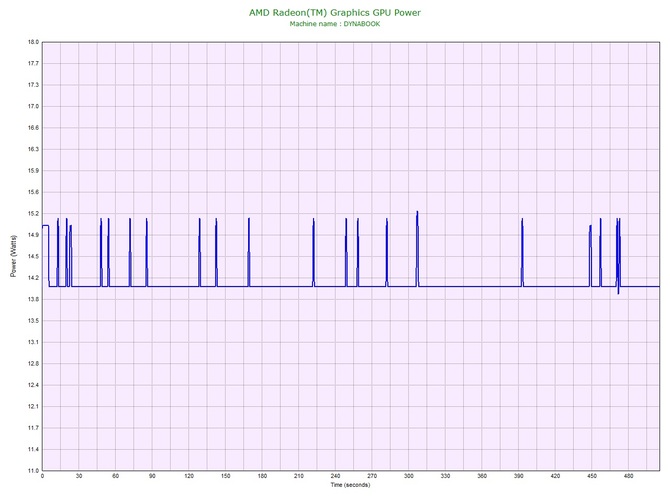Click the 16.6 value on the Y axis
670x502 pixels.
[x=32, y=128]
